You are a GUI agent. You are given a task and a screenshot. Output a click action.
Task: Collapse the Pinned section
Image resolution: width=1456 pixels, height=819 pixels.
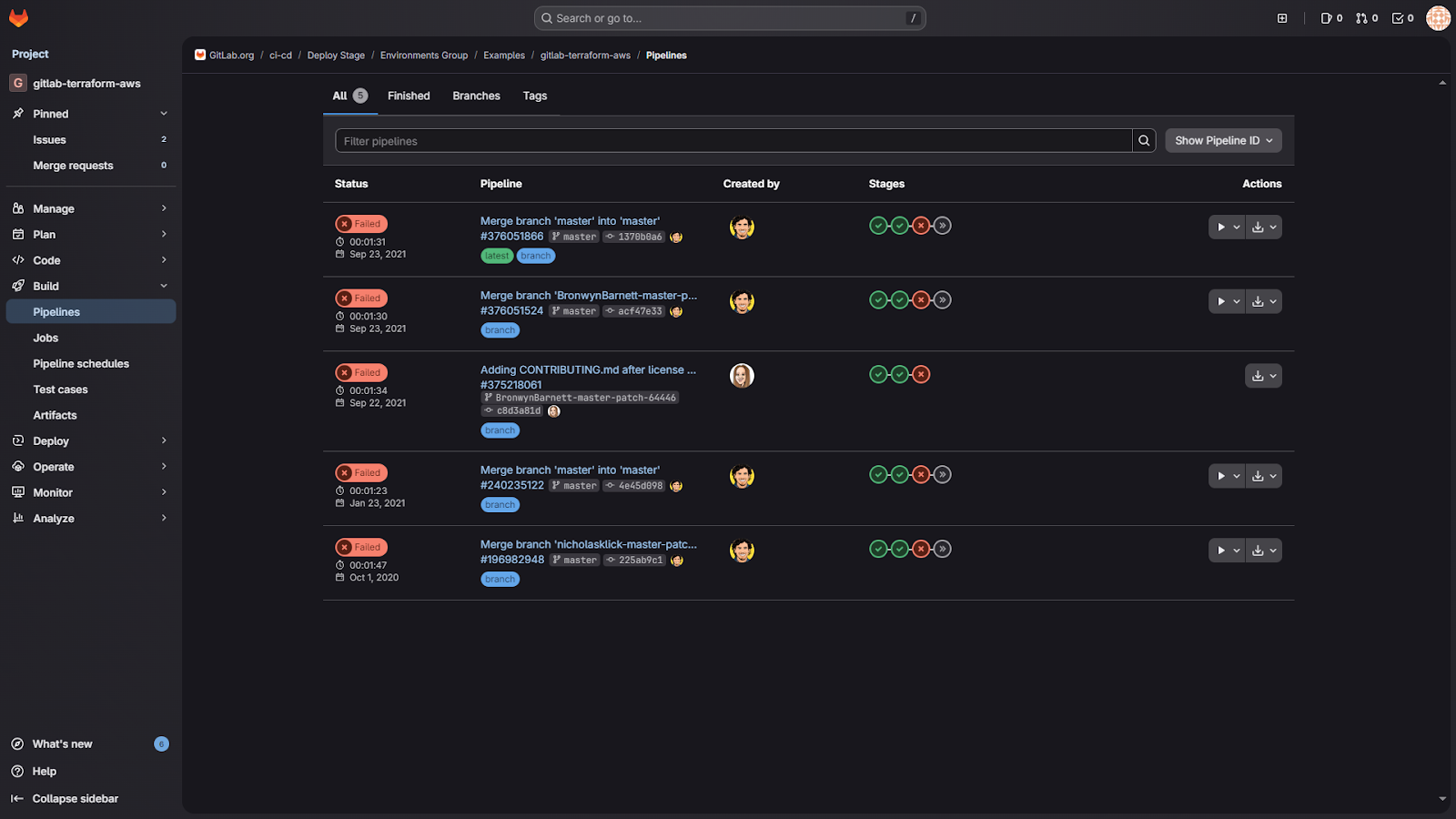[91, 114]
